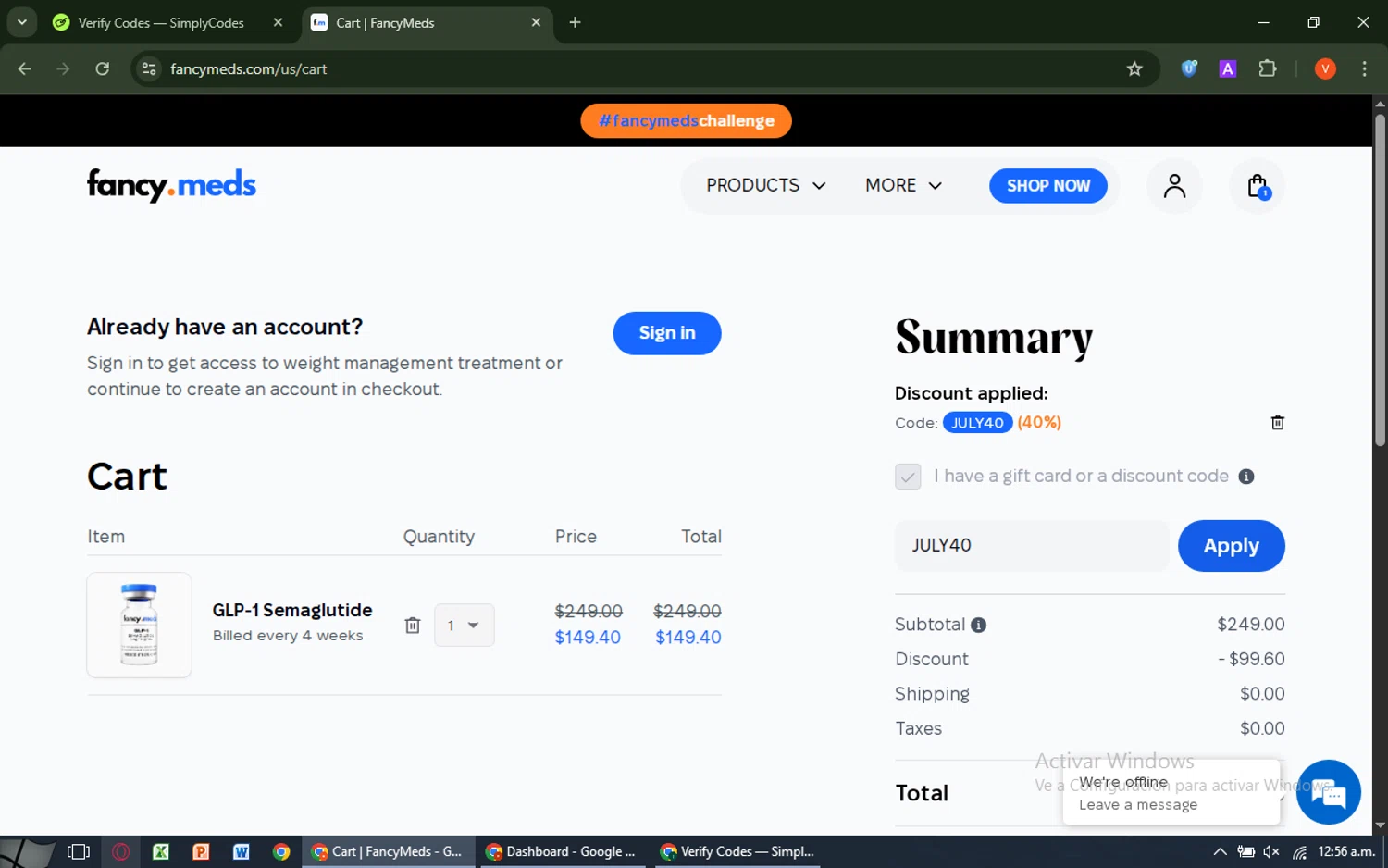Toggle gift card or discount code checkbox
The height and width of the screenshot is (868, 1388).
pos(908,477)
